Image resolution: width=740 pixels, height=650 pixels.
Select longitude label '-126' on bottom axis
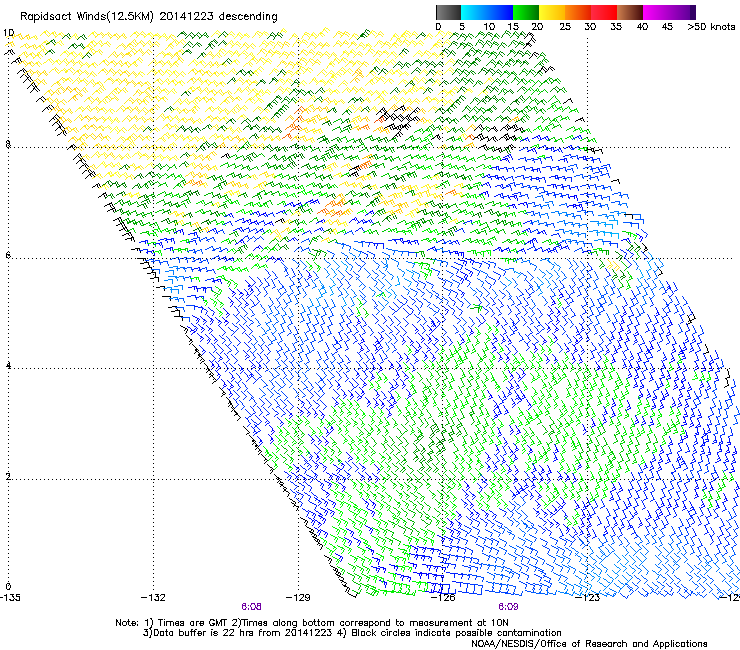[443, 598]
